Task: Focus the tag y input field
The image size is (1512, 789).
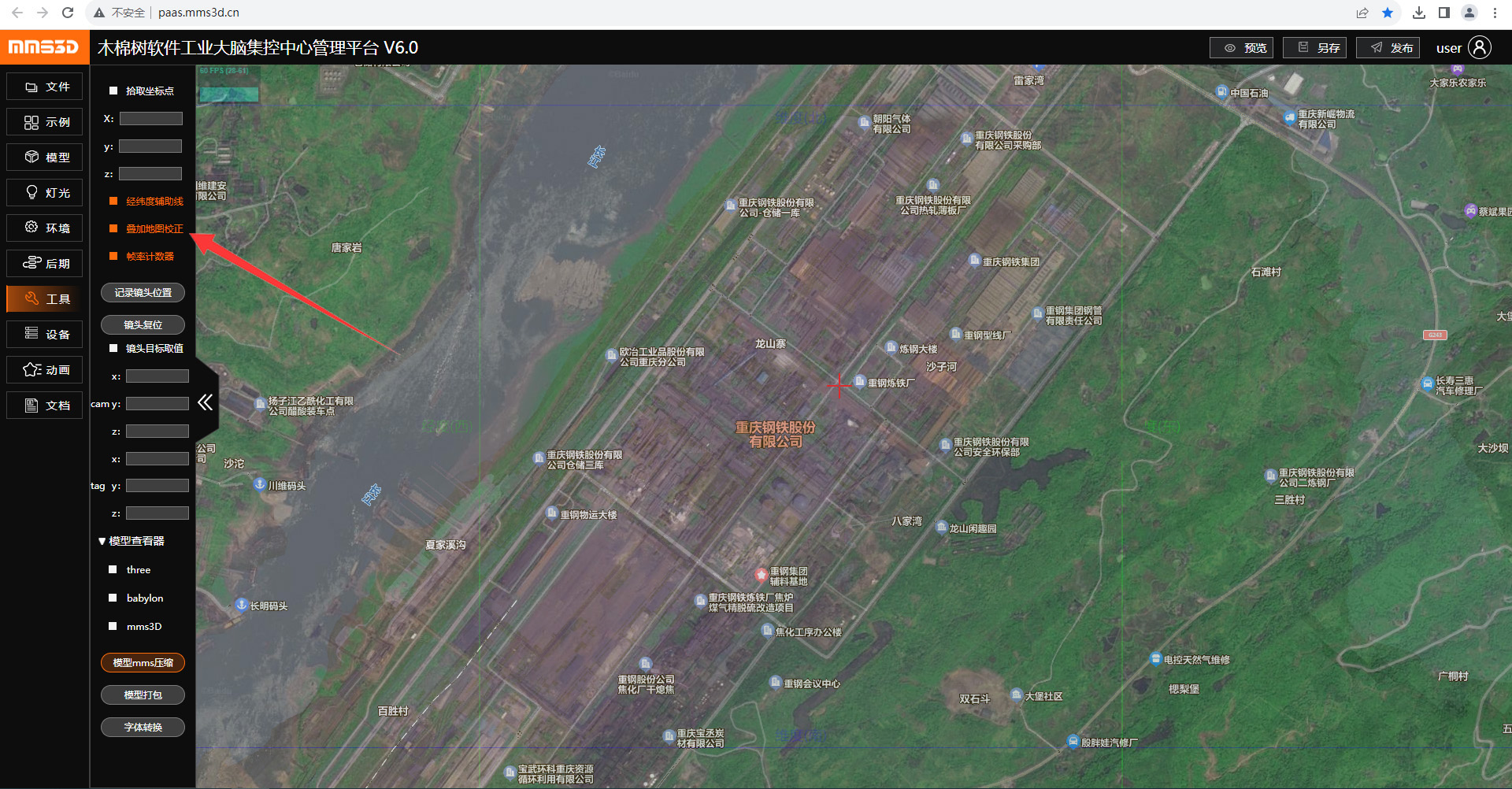Action: tap(157, 486)
